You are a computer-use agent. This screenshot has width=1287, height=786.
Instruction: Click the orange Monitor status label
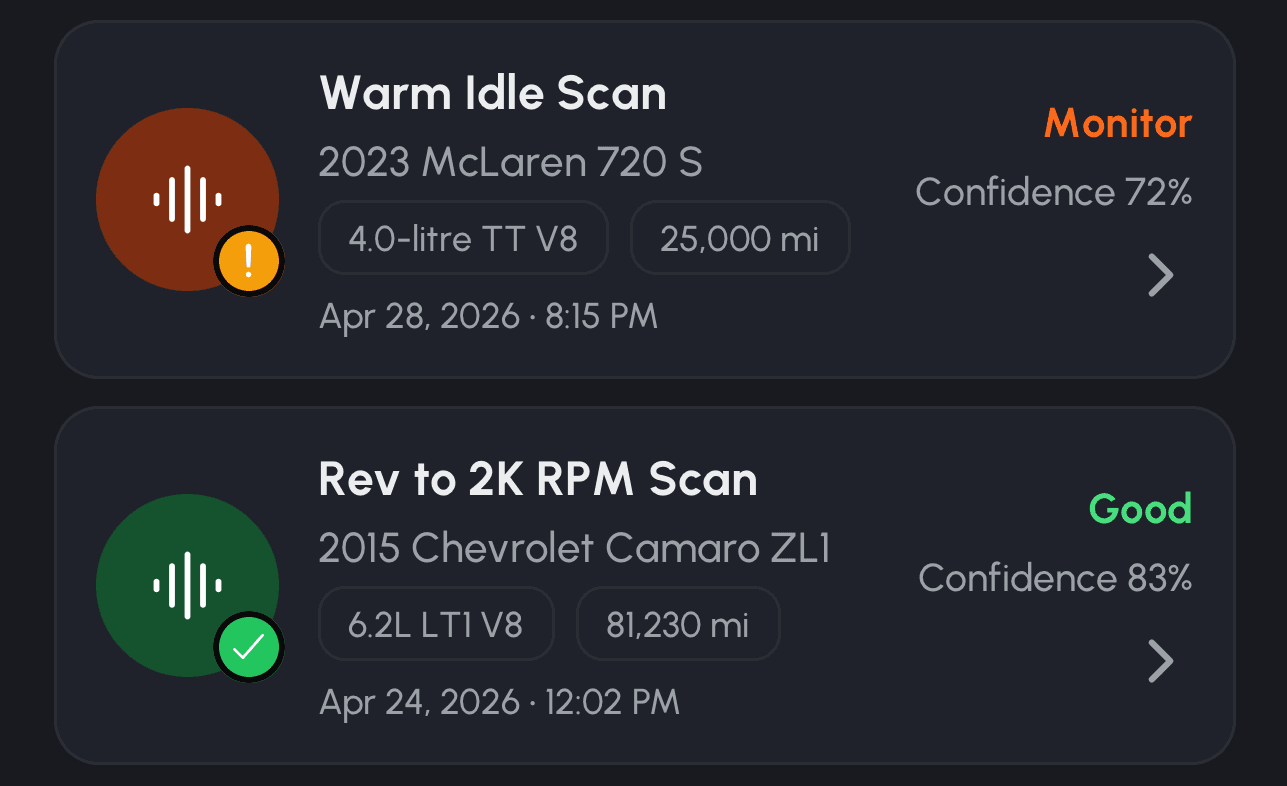[1118, 124]
